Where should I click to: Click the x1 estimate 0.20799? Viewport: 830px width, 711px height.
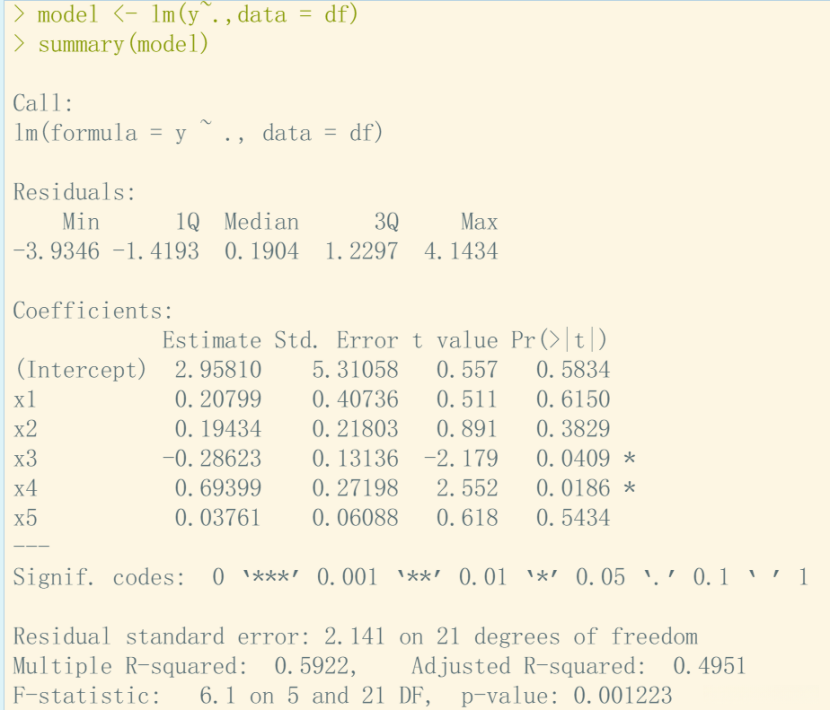218,399
